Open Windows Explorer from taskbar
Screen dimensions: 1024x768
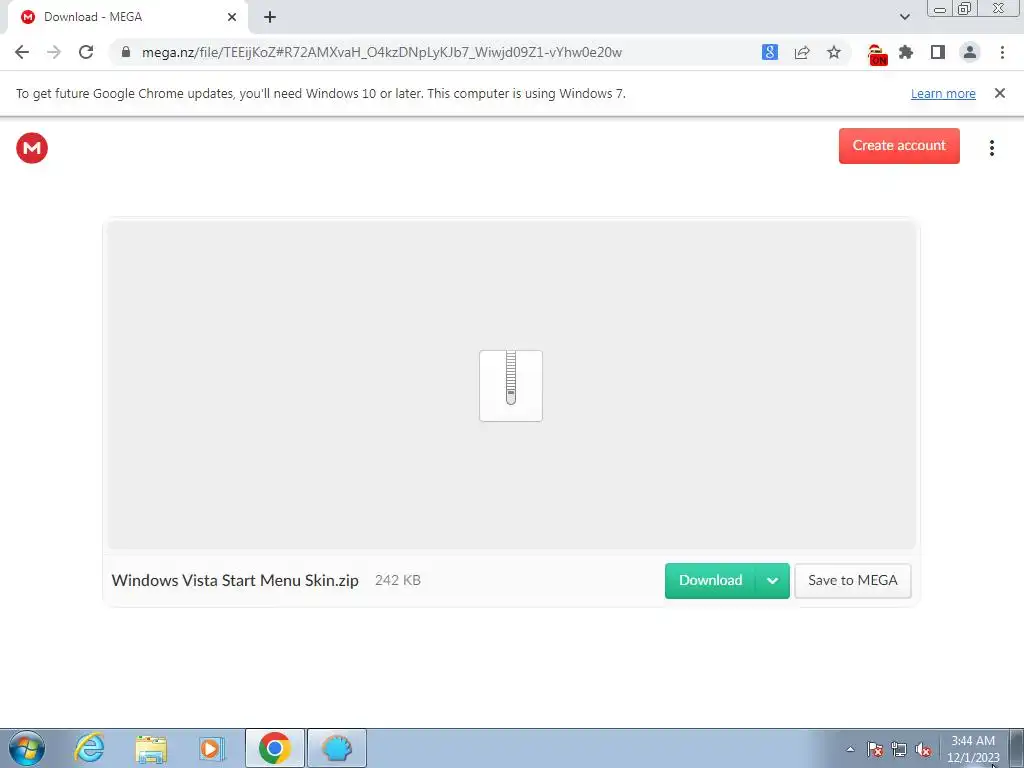151,748
